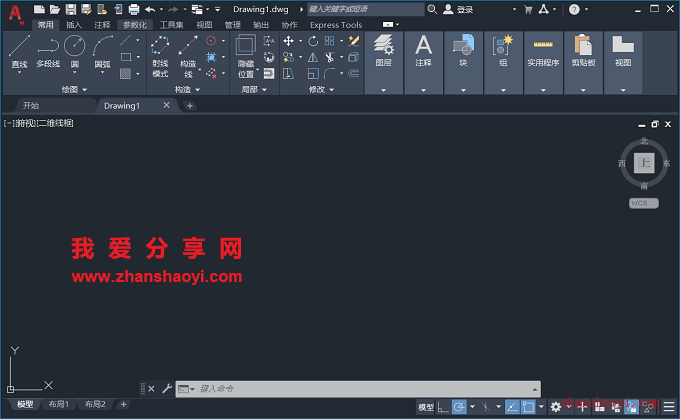Screen dimensions: 680x419
Task: Switch to the 插入 (Insert) ribbon tab
Action: (x=74, y=25)
